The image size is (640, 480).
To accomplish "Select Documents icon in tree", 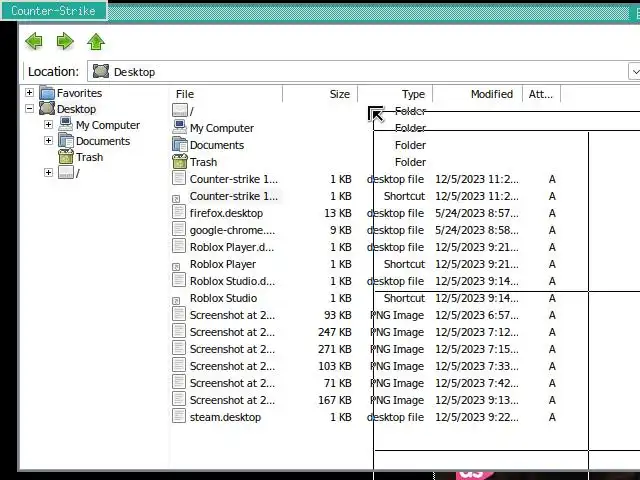I will point(66,140).
